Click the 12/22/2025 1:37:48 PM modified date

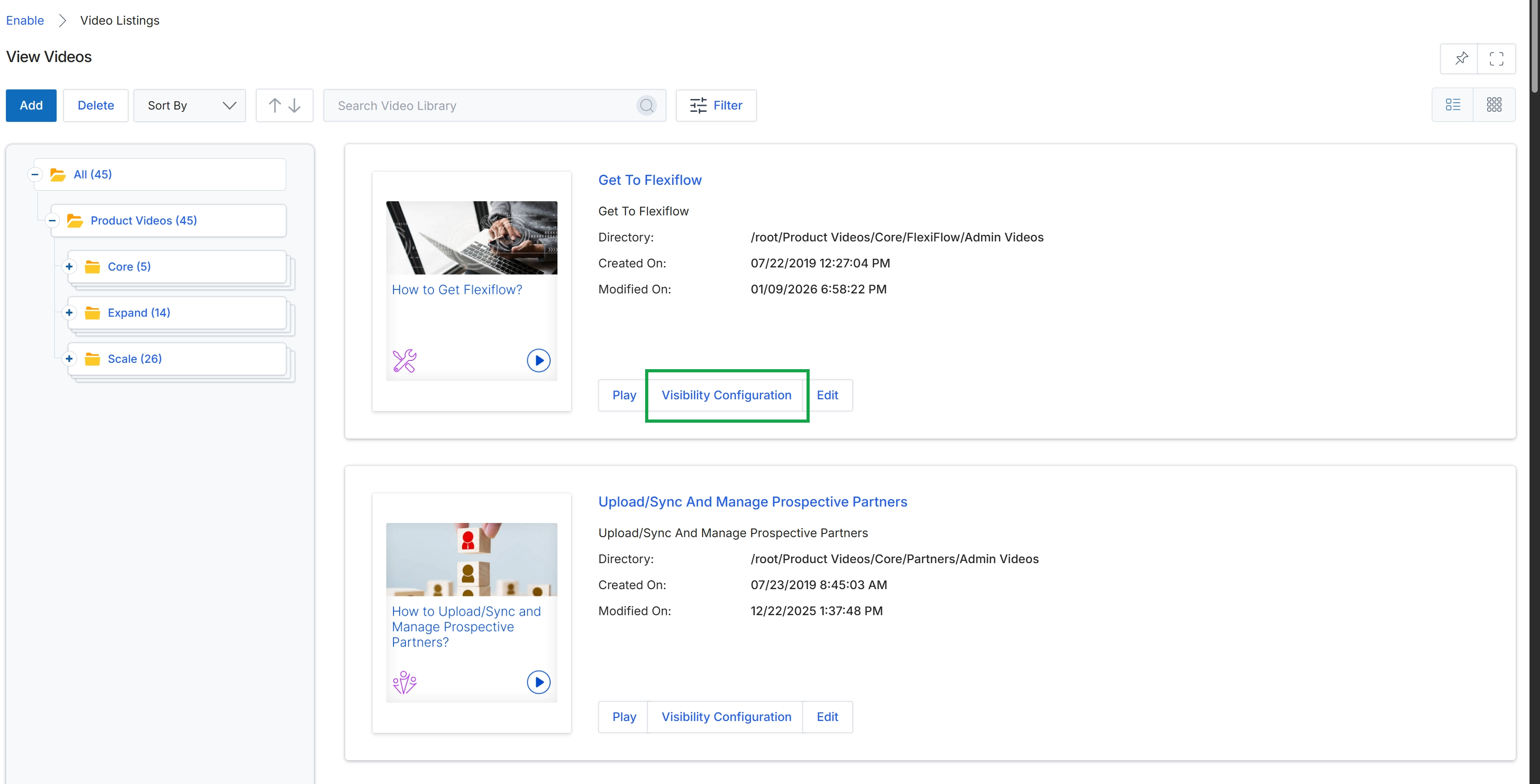click(x=817, y=611)
